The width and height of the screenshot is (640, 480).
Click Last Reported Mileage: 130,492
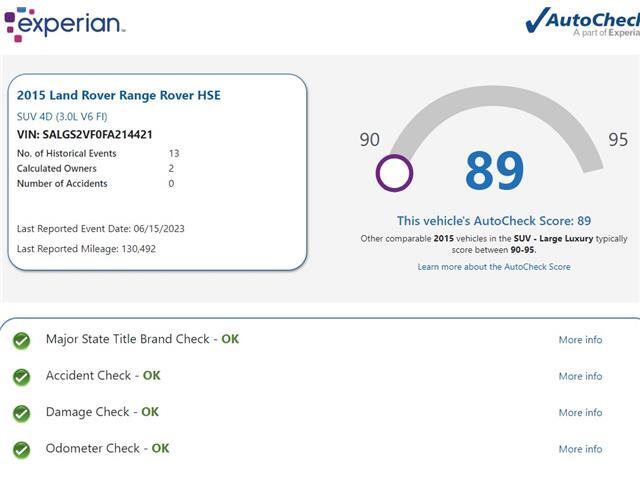(86, 249)
